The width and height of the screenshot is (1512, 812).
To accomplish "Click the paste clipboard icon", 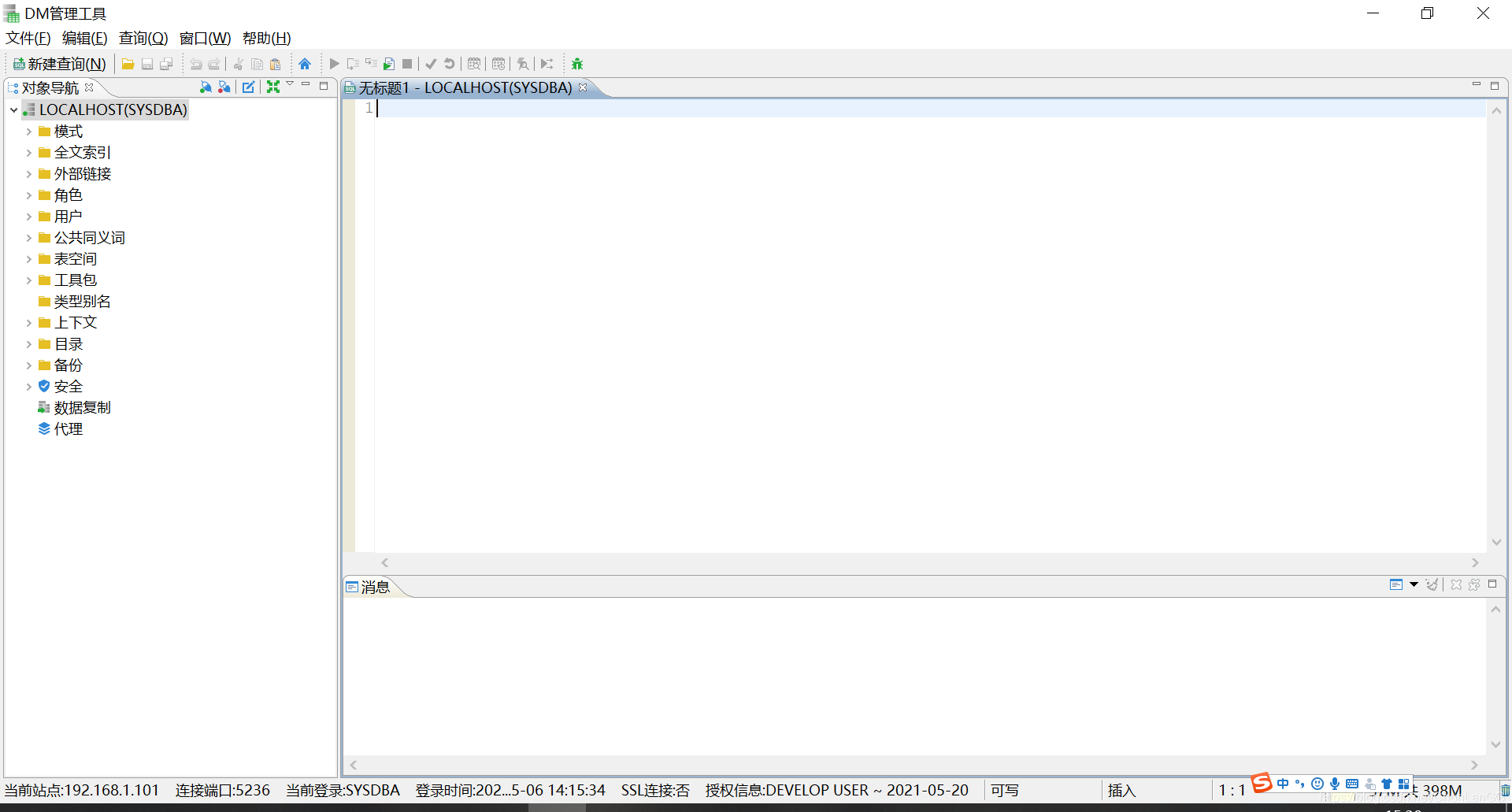I will (276, 64).
